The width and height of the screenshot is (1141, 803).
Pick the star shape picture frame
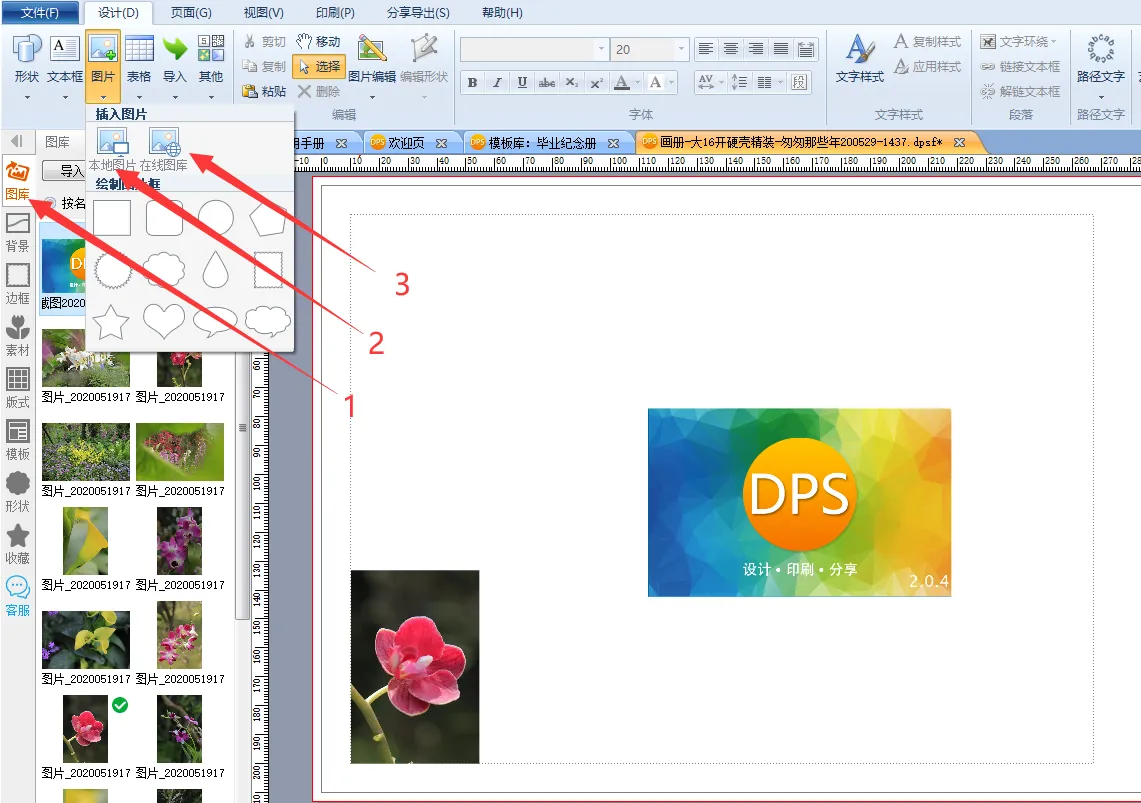[112, 321]
